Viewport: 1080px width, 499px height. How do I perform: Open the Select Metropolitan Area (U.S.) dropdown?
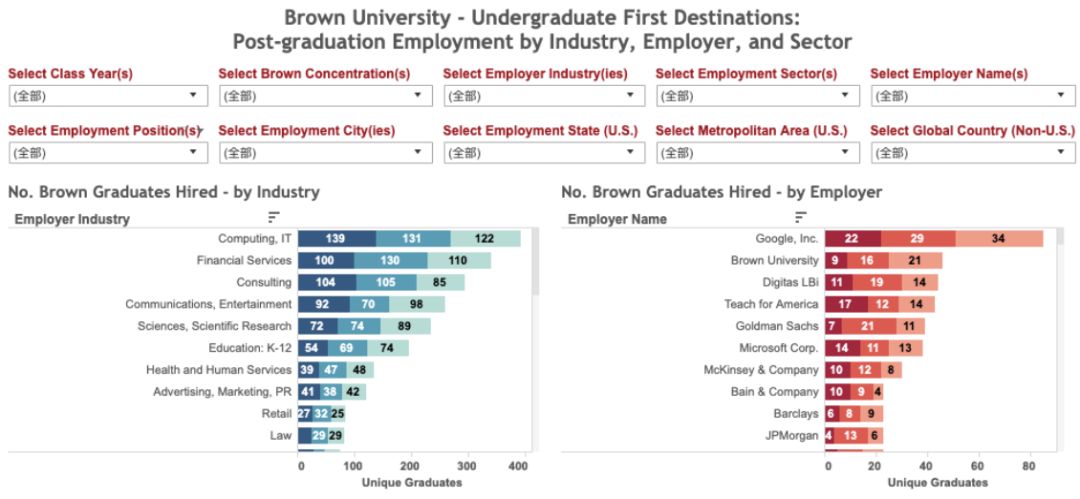[x=758, y=153]
